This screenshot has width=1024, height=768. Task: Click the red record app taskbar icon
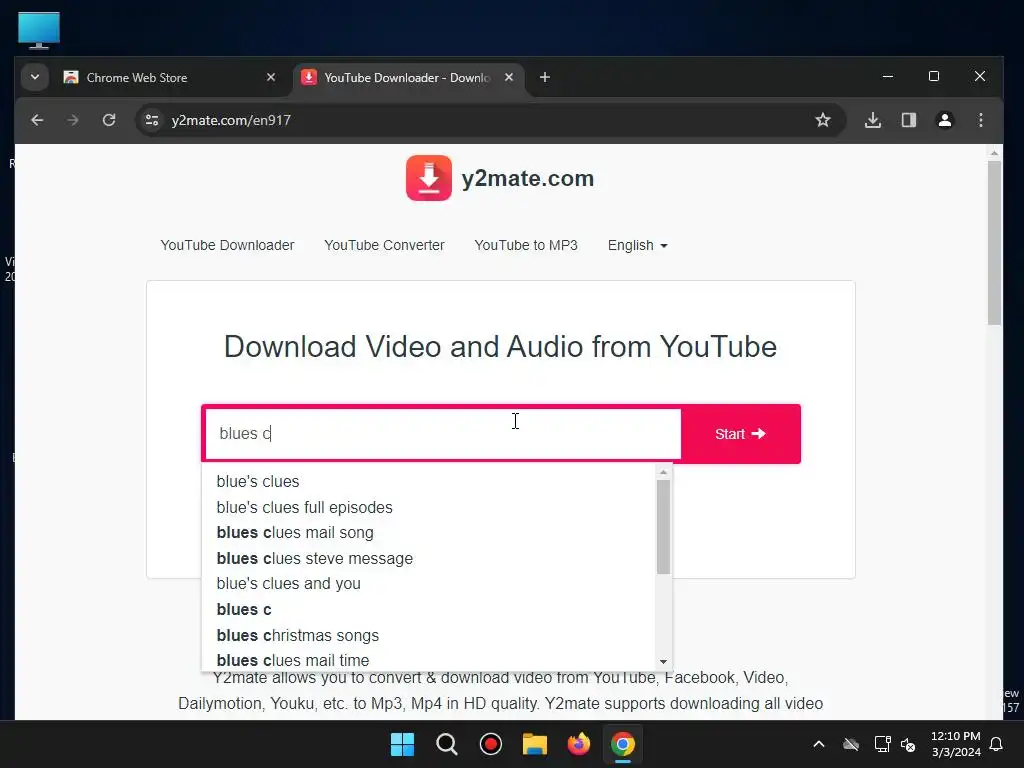click(x=490, y=744)
